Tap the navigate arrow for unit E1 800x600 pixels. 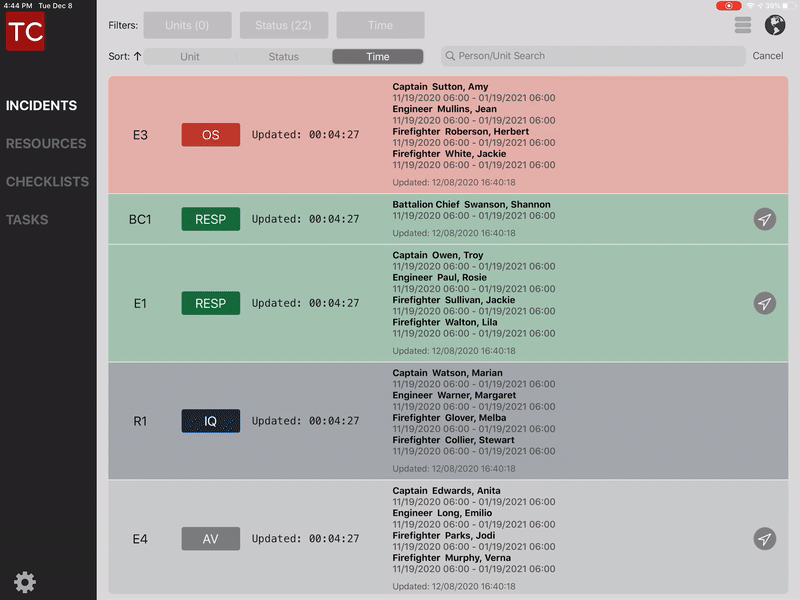click(x=765, y=303)
